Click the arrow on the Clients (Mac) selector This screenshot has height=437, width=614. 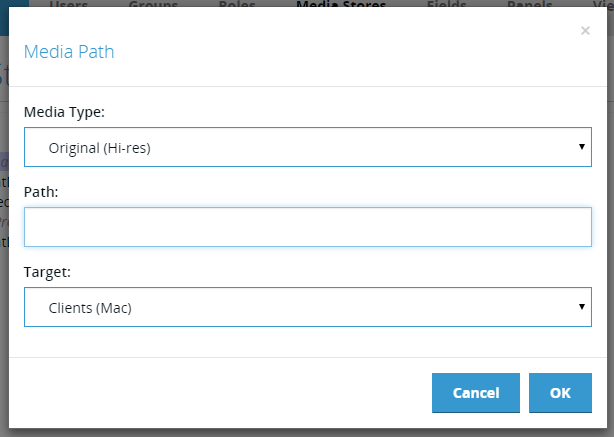tap(582, 307)
